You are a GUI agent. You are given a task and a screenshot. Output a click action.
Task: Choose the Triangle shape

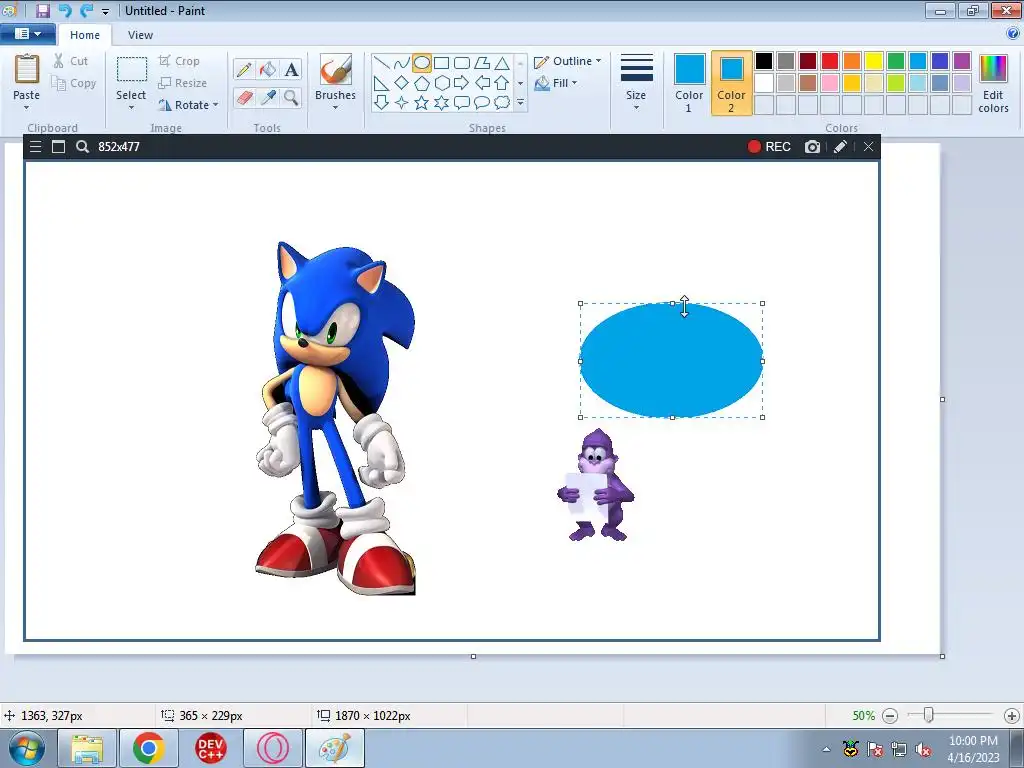tap(502, 63)
